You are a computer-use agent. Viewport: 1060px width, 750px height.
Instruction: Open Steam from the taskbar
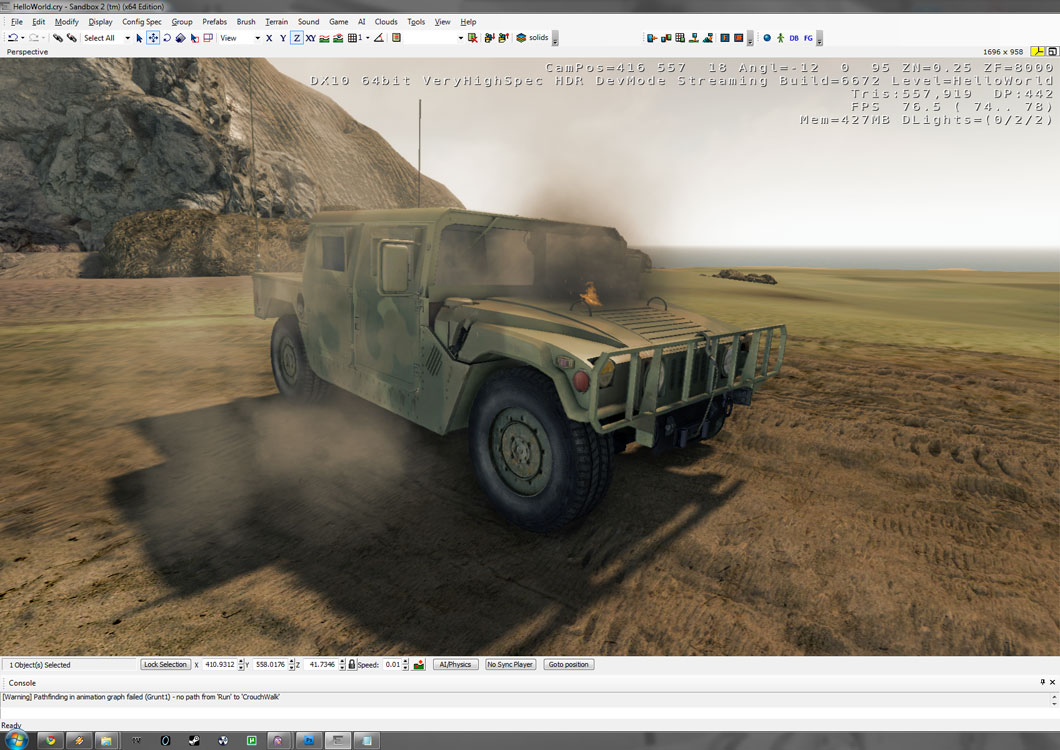193,741
